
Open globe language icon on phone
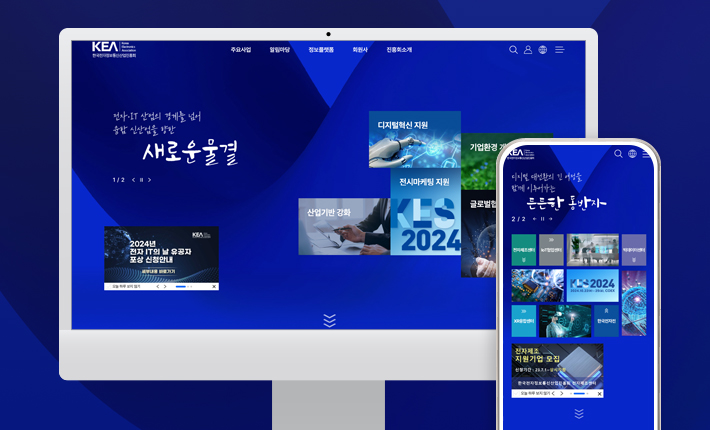(x=633, y=154)
